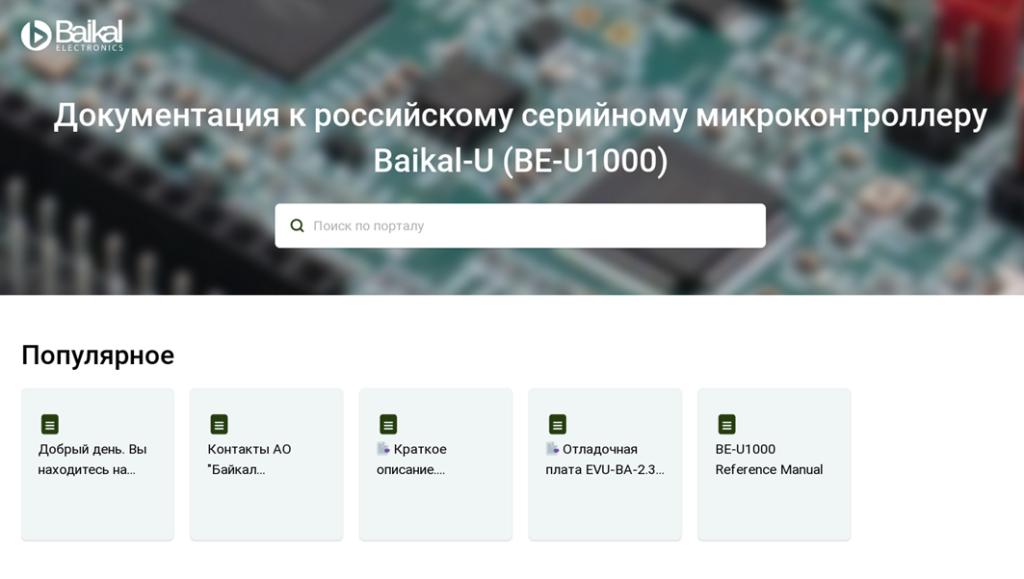
Task: Open the 'Контакты АО Байкал' card title
Action: coord(249,459)
